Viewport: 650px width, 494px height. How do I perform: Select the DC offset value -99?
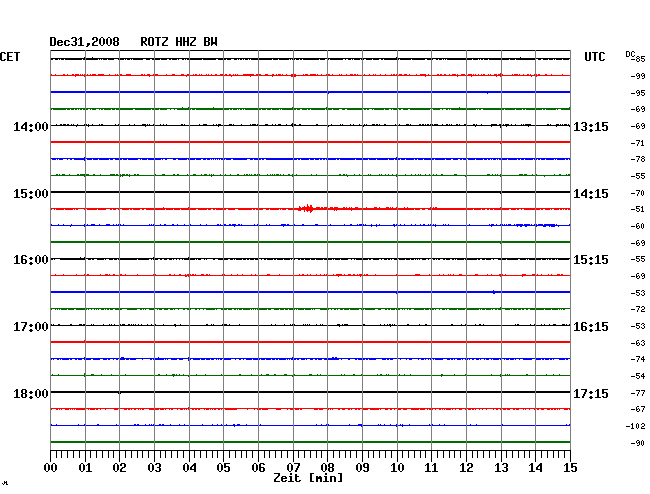638,76
